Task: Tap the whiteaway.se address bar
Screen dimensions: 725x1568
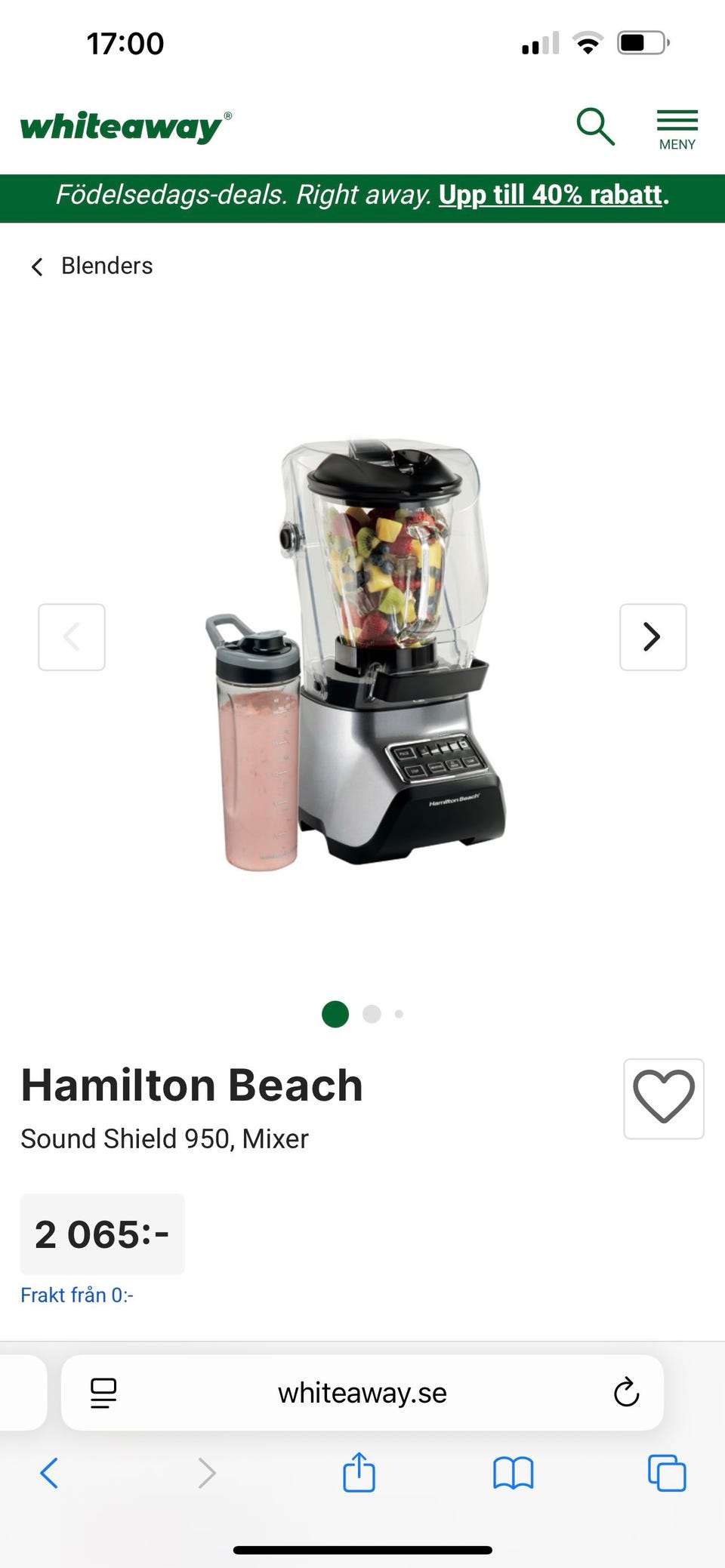Action: coord(362,1392)
